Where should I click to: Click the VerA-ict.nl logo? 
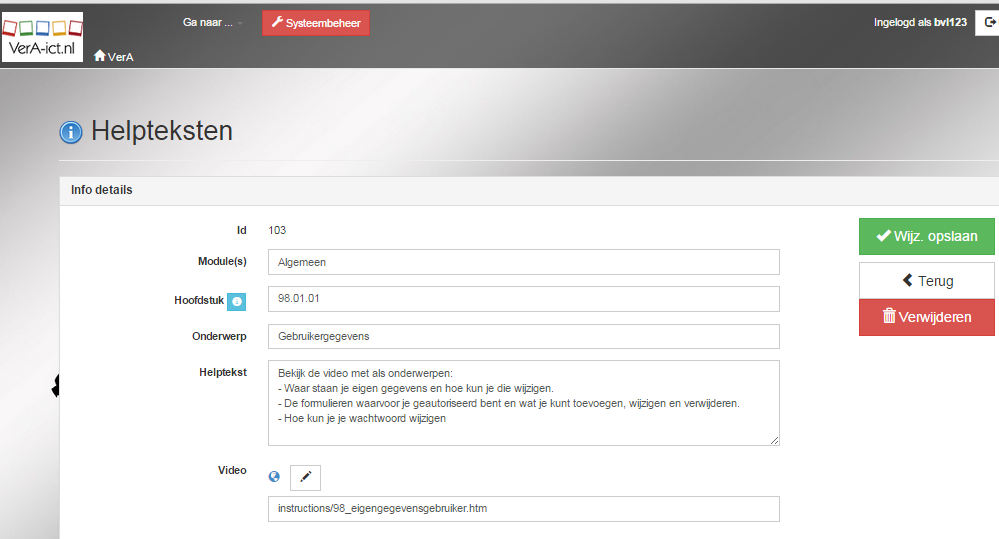(x=42, y=37)
